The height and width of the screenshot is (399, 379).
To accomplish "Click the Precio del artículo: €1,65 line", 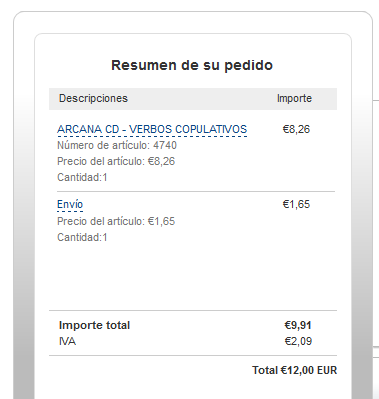I will [x=116, y=221].
